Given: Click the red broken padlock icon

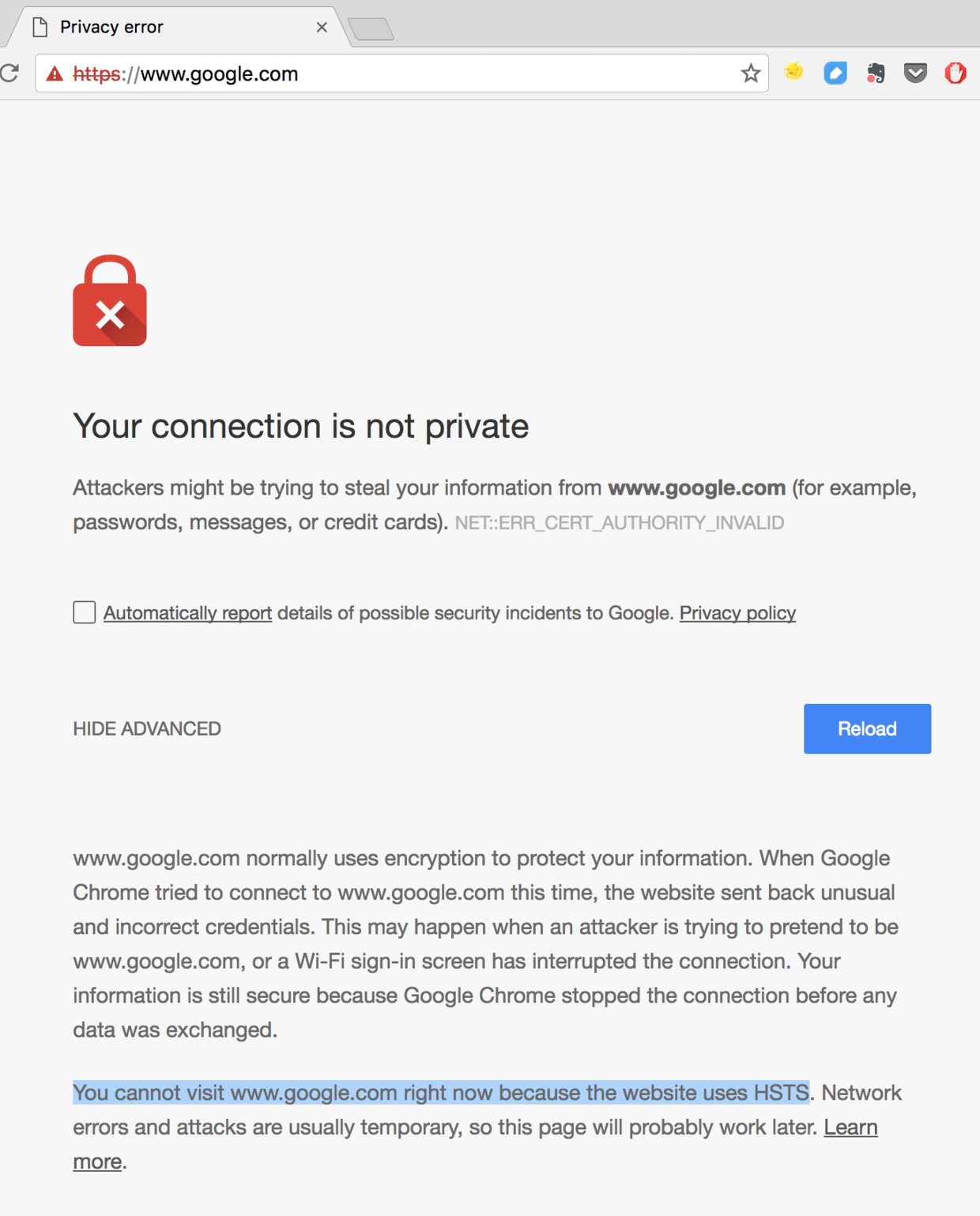Looking at the screenshot, I should tap(110, 301).
